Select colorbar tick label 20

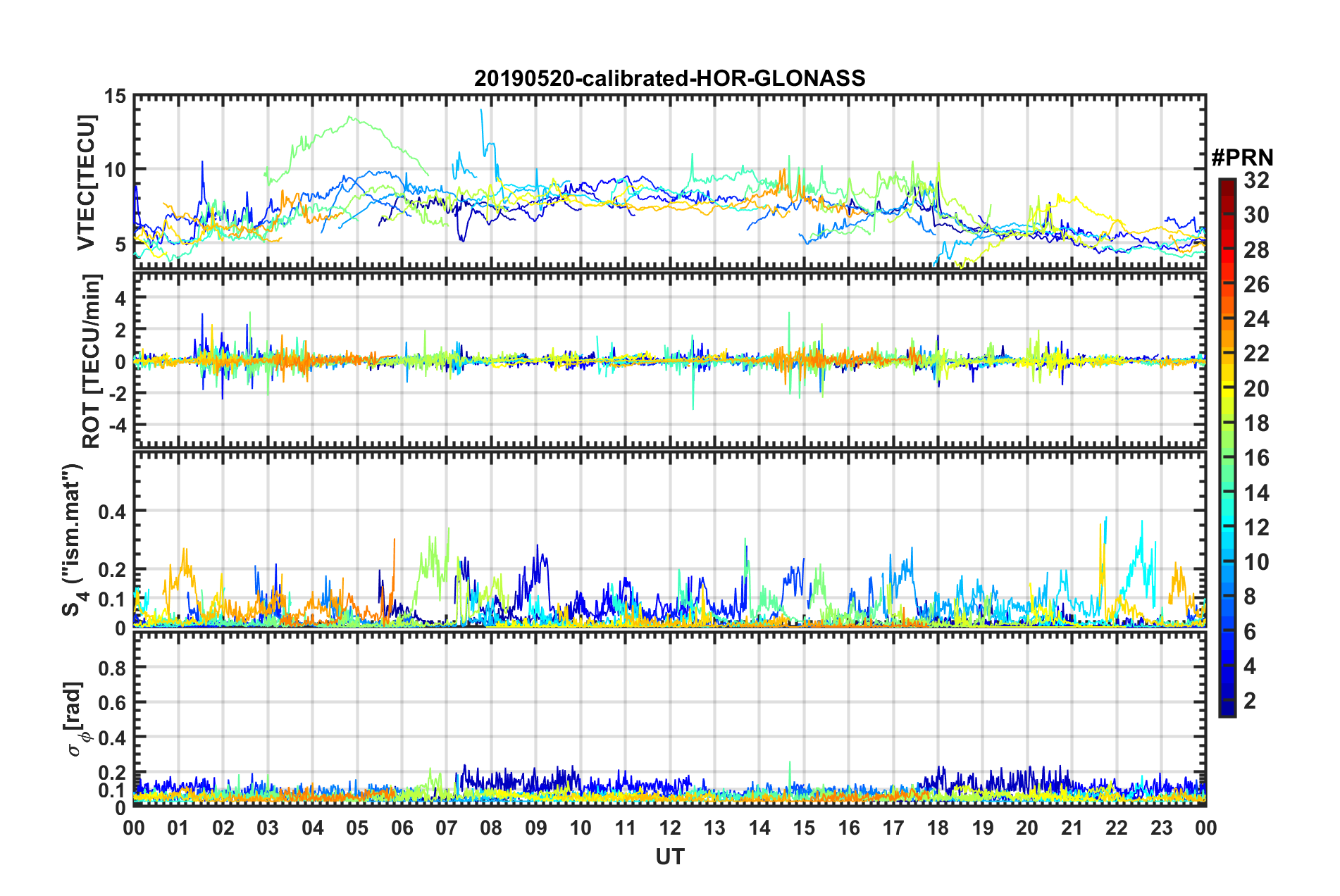[x=1256, y=389]
